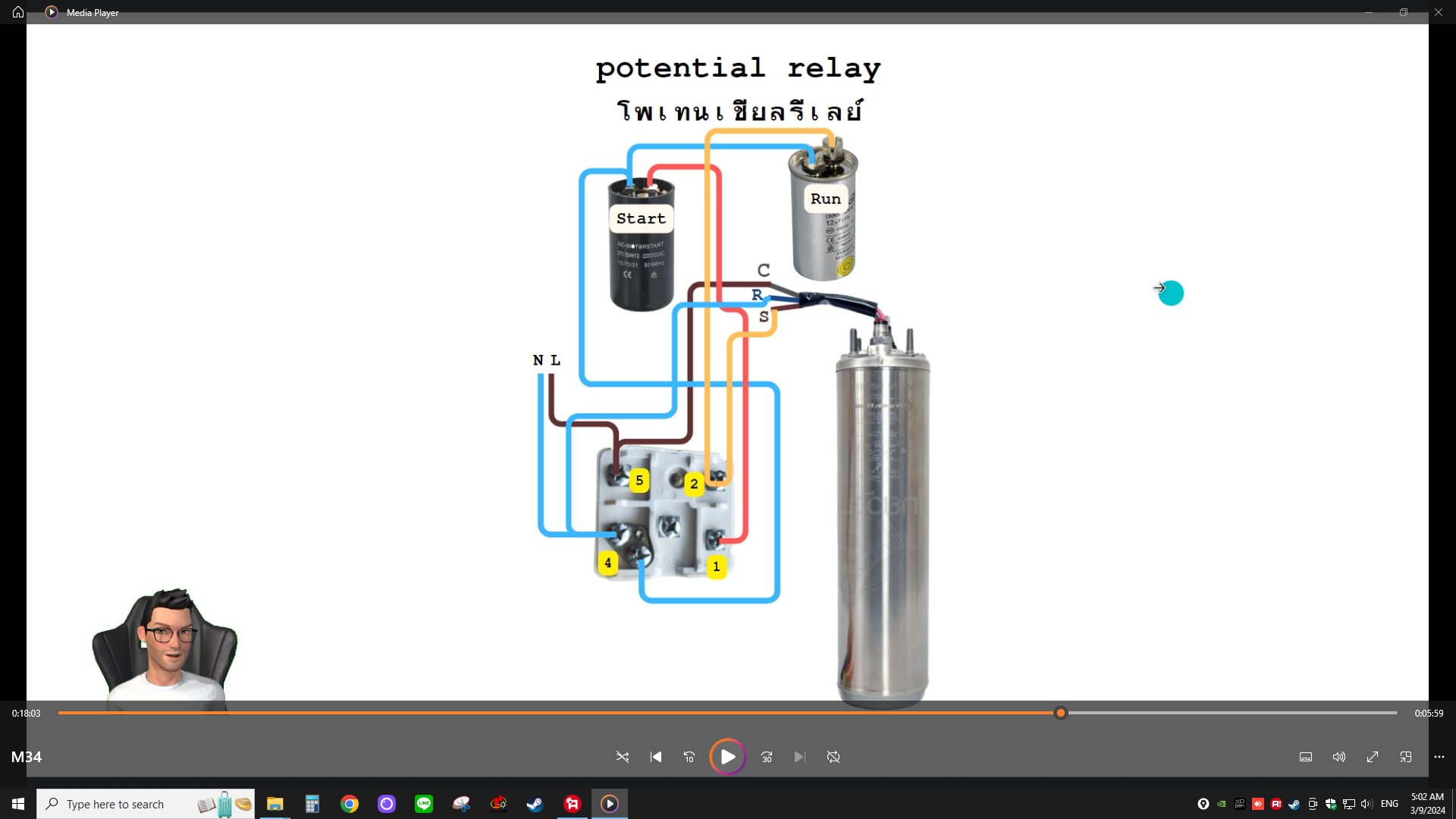Toggle repeat mode

point(833,757)
